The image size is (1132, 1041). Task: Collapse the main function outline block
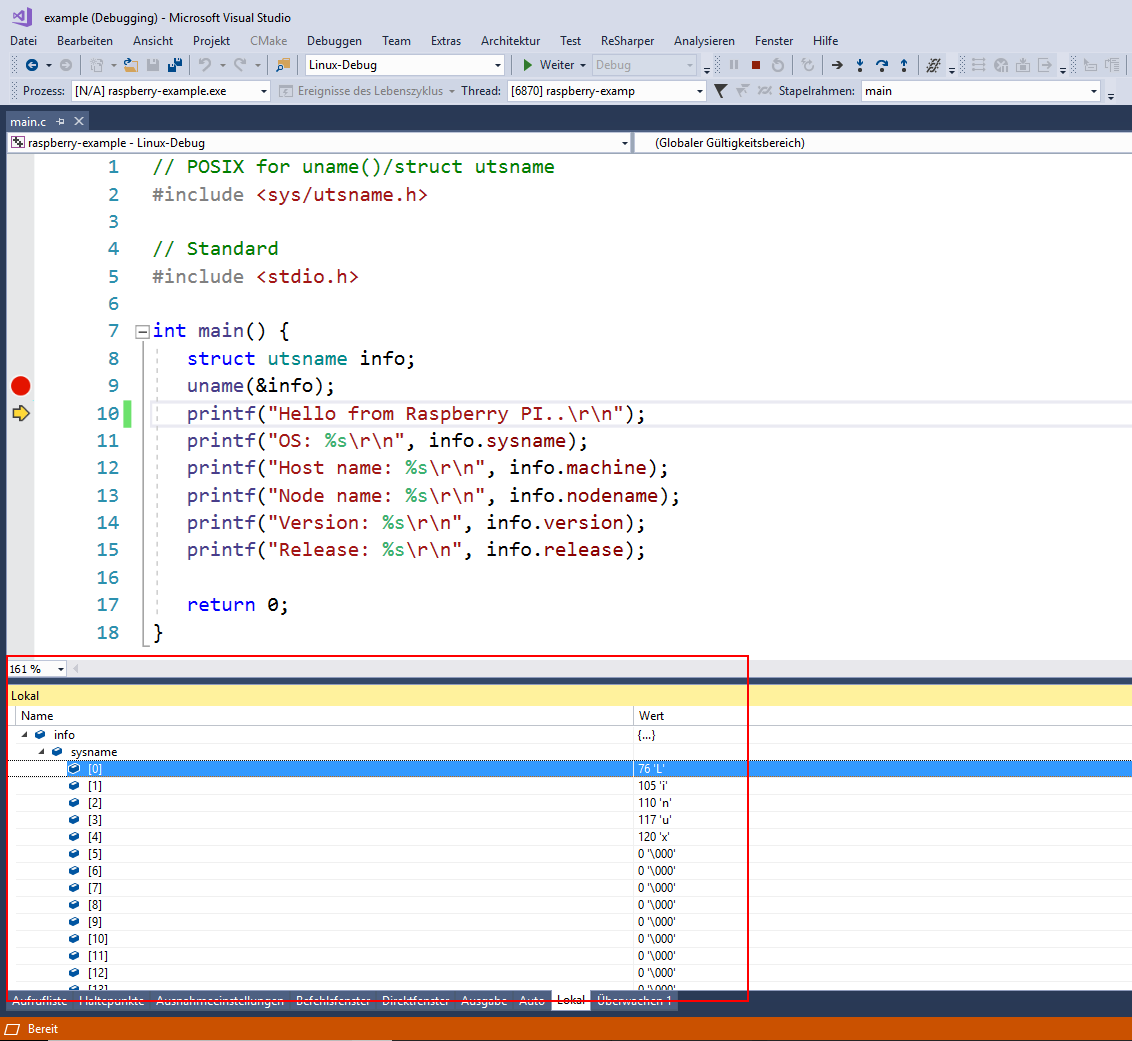pos(142,332)
